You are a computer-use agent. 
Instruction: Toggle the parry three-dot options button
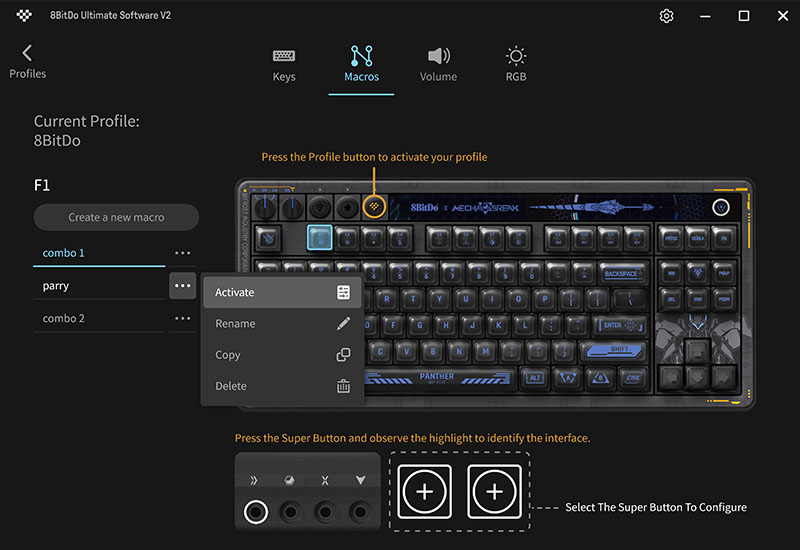pos(183,286)
